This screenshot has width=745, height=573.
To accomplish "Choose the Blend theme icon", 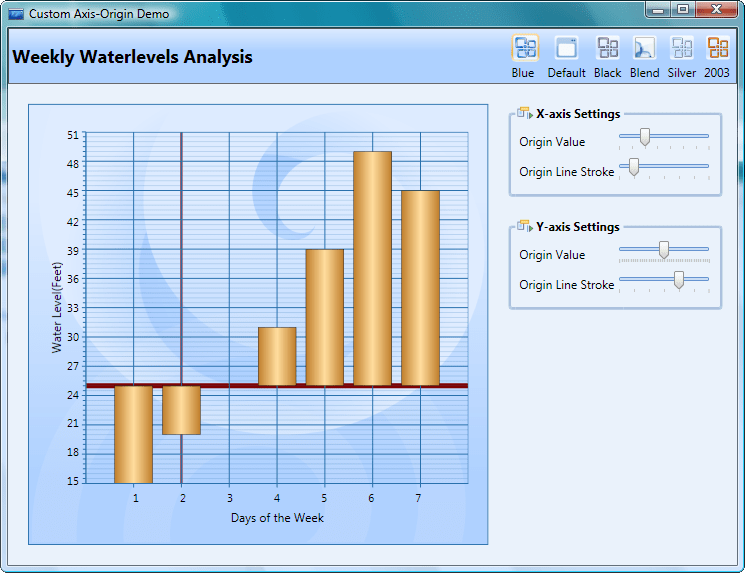I will [x=644, y=48].
